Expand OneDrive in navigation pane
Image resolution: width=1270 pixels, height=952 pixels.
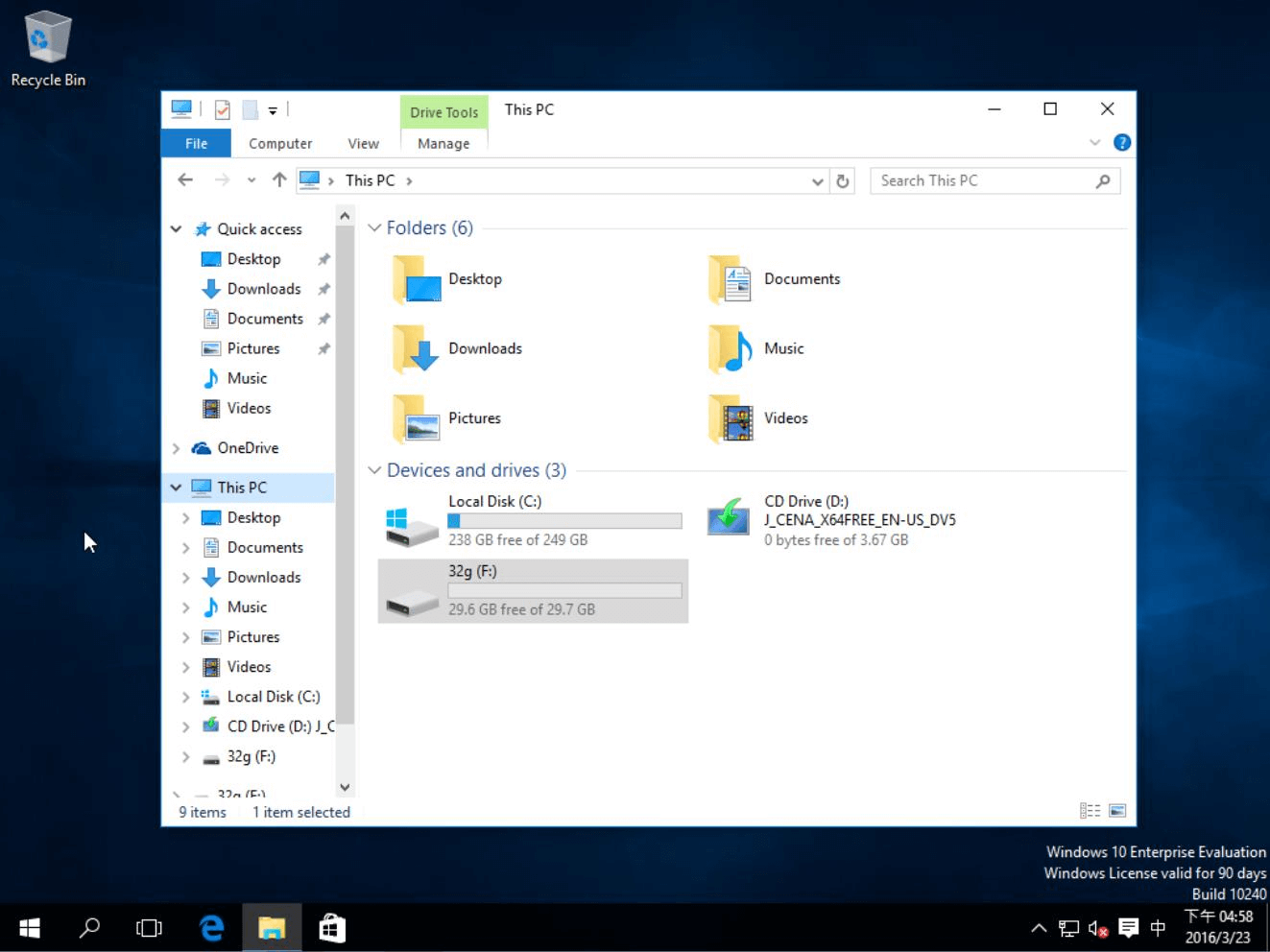click(x=176, y=448)
